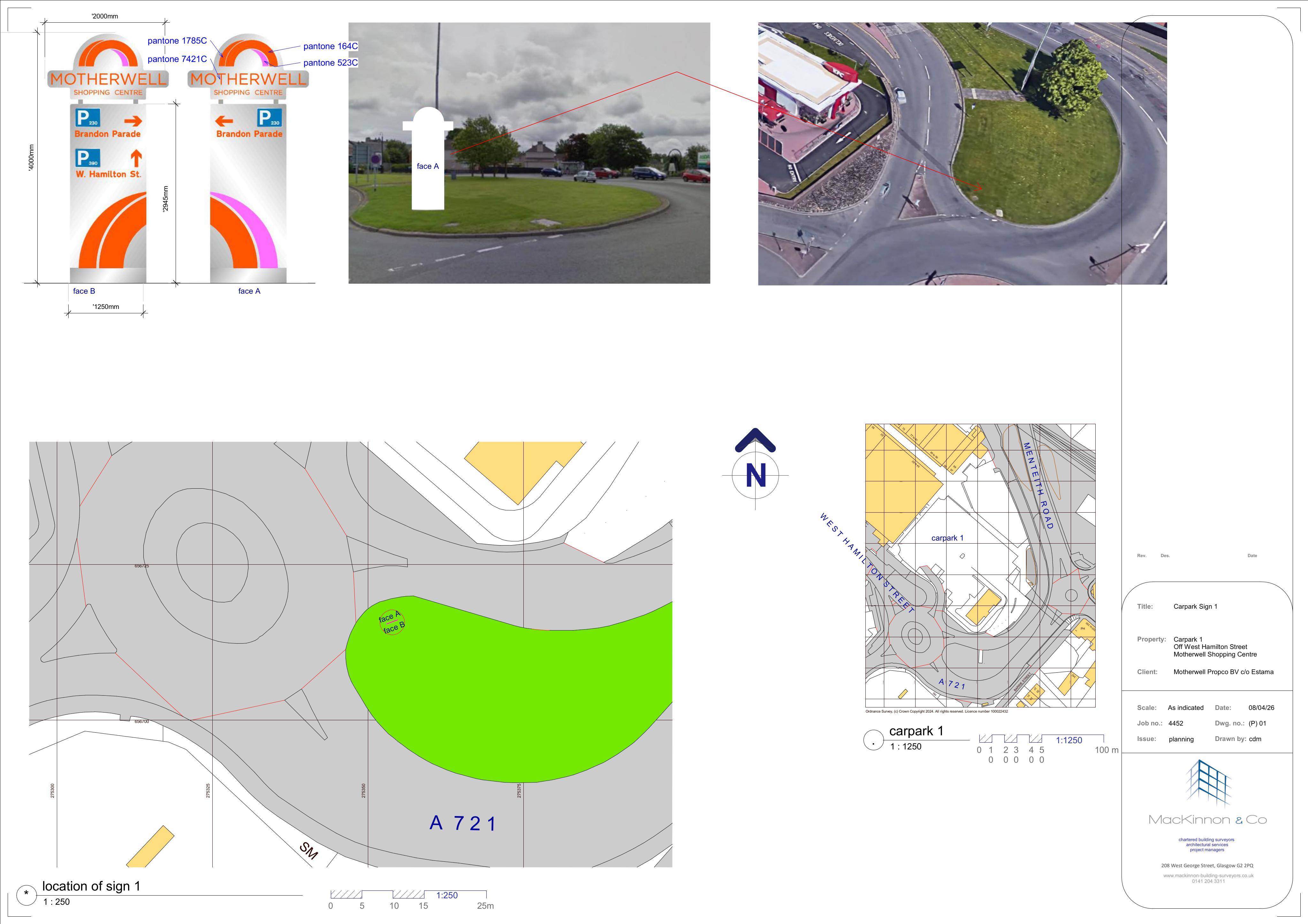Open the carpark 1 site map thumbnail

pyautogui.click(x=980, y=566)
